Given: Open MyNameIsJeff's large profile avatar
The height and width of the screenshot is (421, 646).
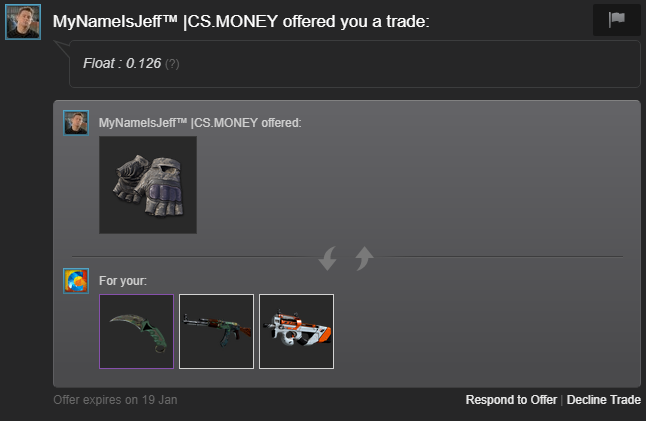Looking at the screenshot, I should click(23, 22).
